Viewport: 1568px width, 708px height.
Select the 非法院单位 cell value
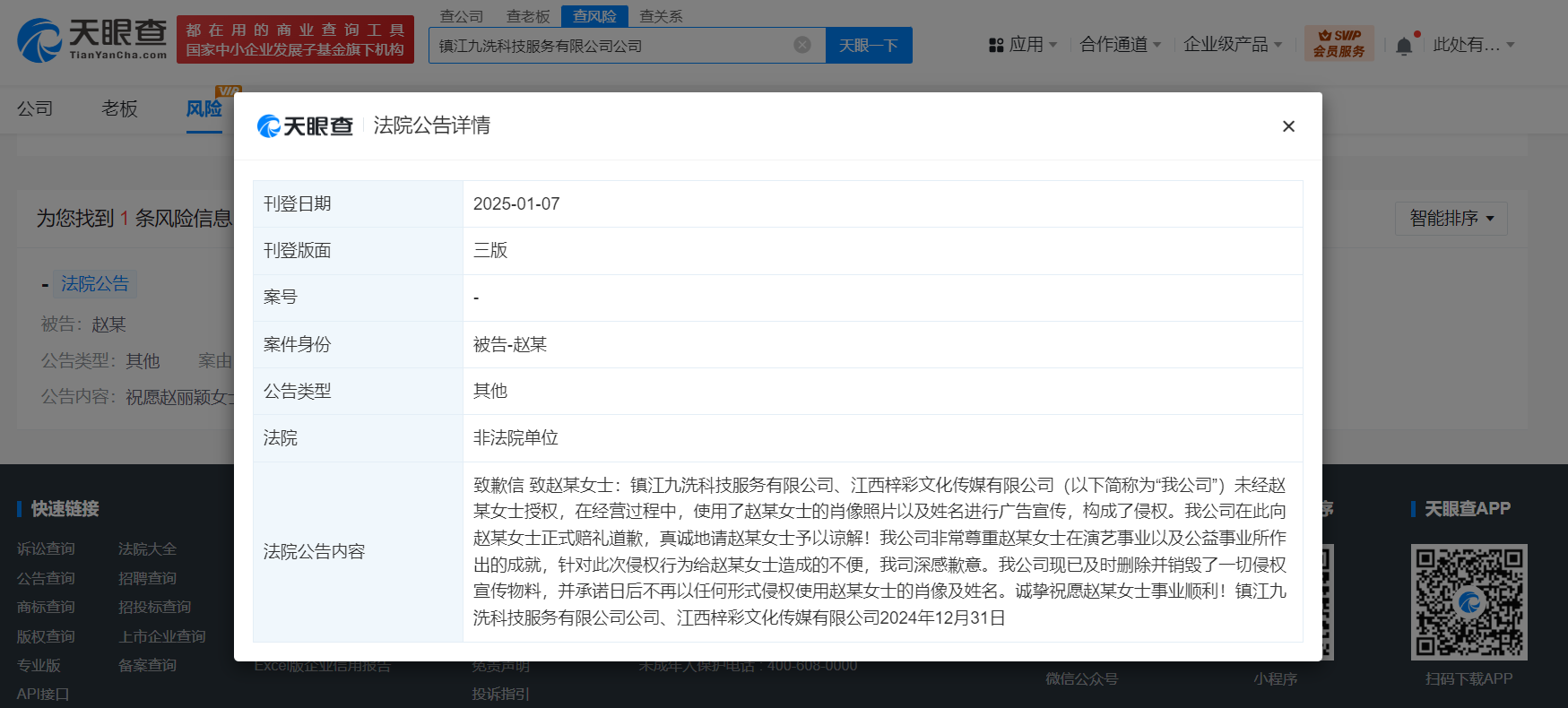515,437
